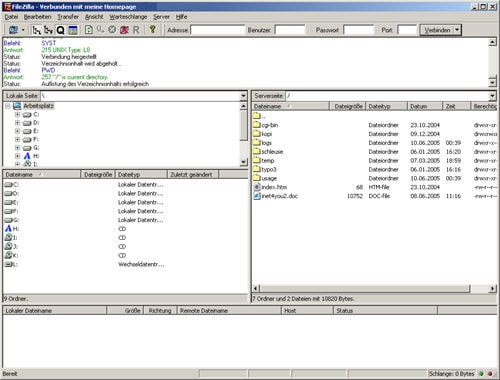Open the Lokale Seite path dropdown
The image size is (500, 380).
(x=243, y=96)
